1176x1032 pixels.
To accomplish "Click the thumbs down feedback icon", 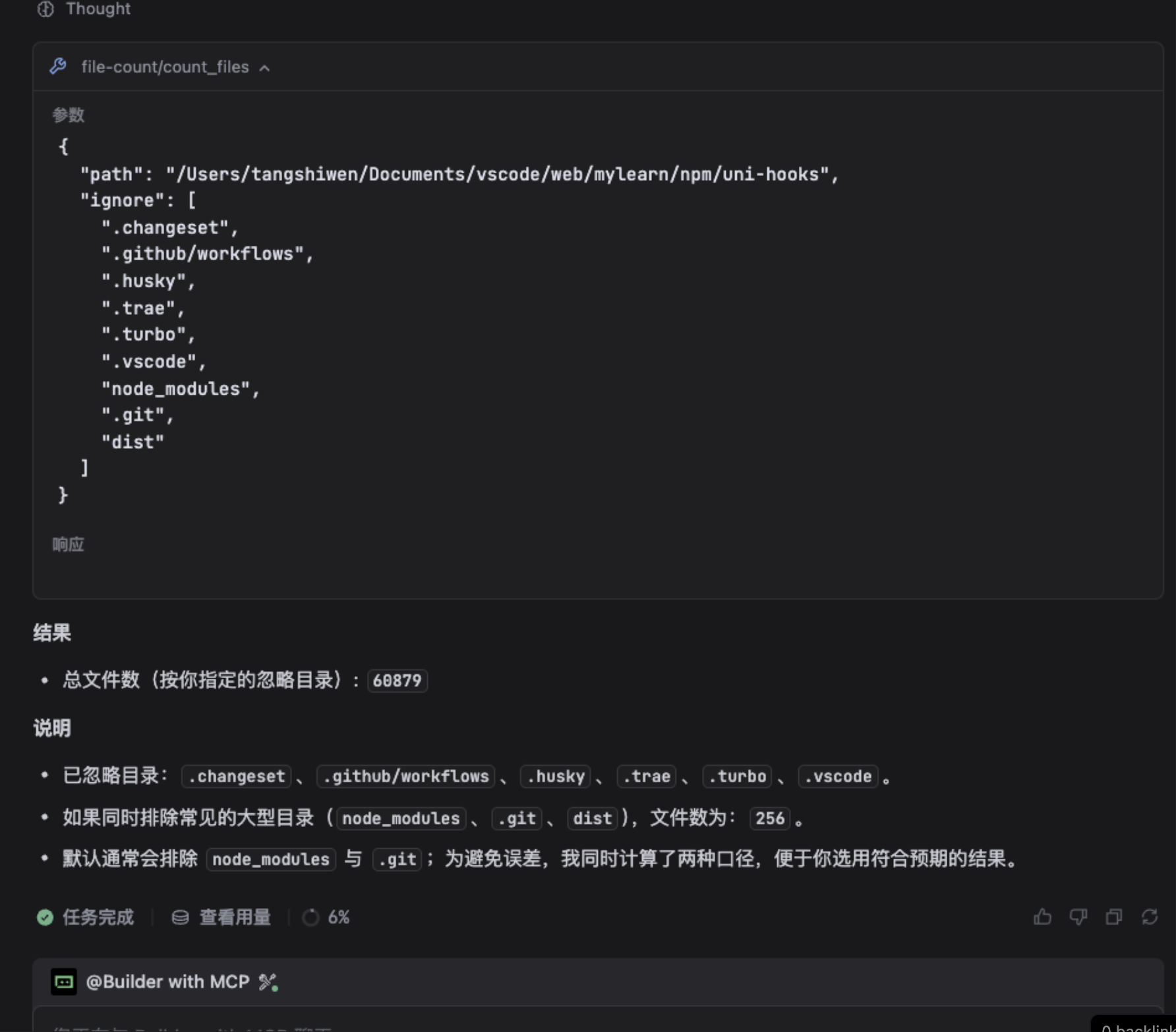I will 1078,917.
